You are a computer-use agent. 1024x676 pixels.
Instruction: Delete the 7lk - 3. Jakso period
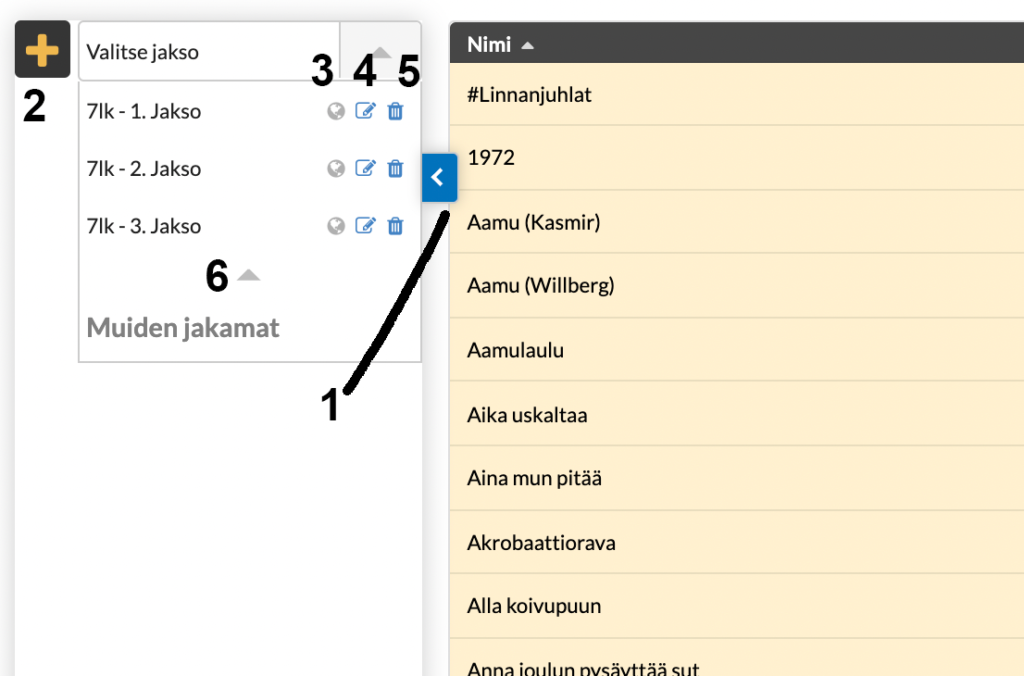pos(395,227)
